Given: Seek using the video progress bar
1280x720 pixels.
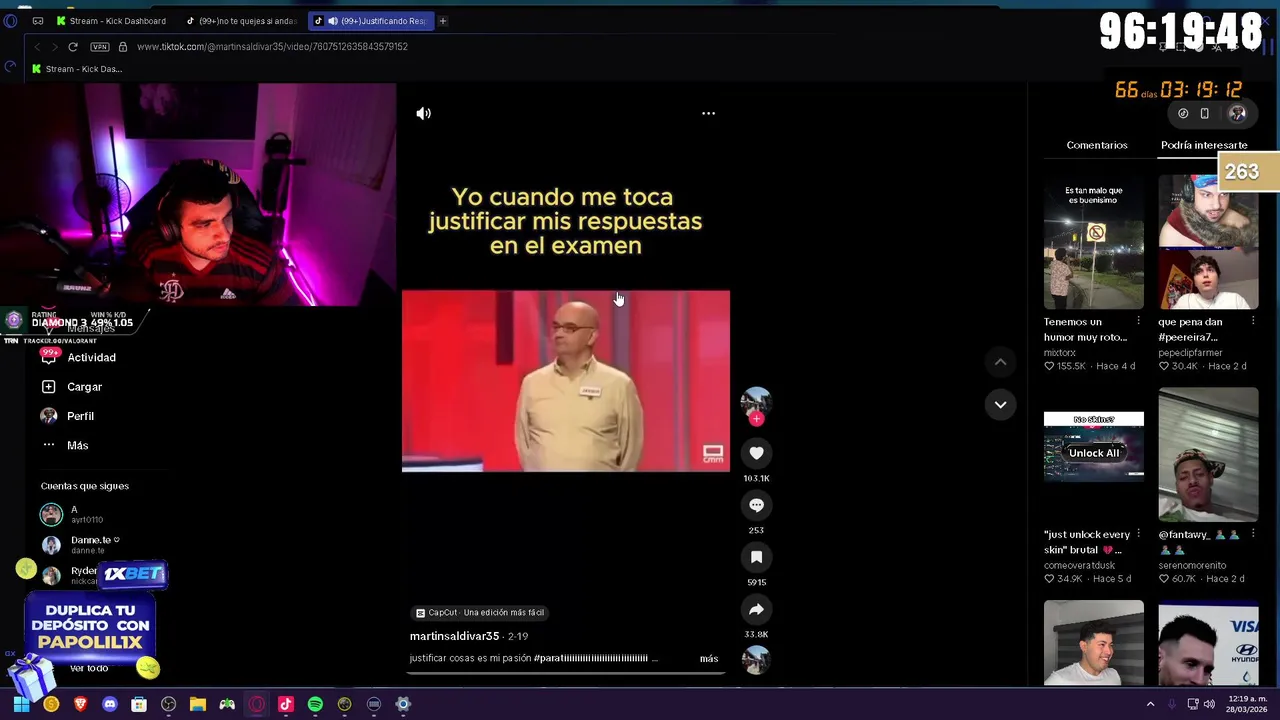Looking at the screenshot, I should point(565,672).
